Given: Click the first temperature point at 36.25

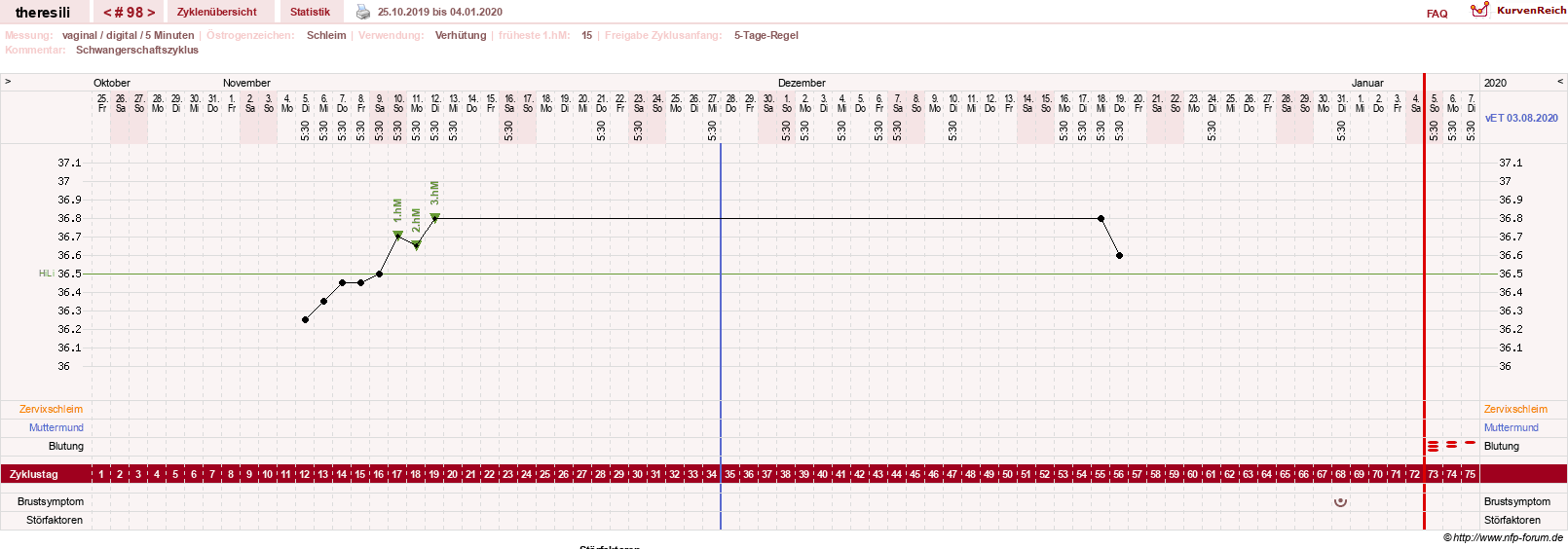Looking at the screenshot, I should [x=305, y=319].
